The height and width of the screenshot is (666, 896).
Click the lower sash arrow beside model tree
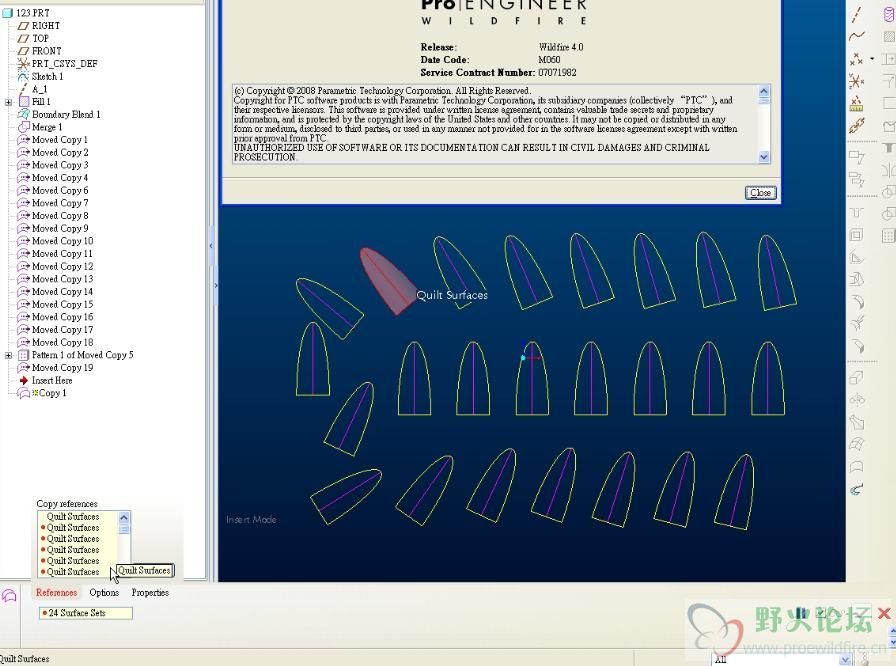[x=216, y=285]
